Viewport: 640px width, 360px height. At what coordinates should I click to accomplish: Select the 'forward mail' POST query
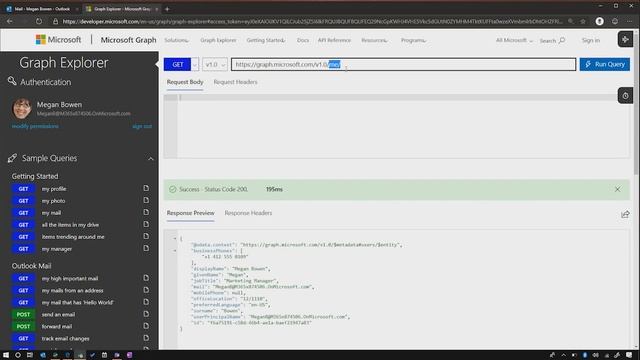(x=57, y=327)
